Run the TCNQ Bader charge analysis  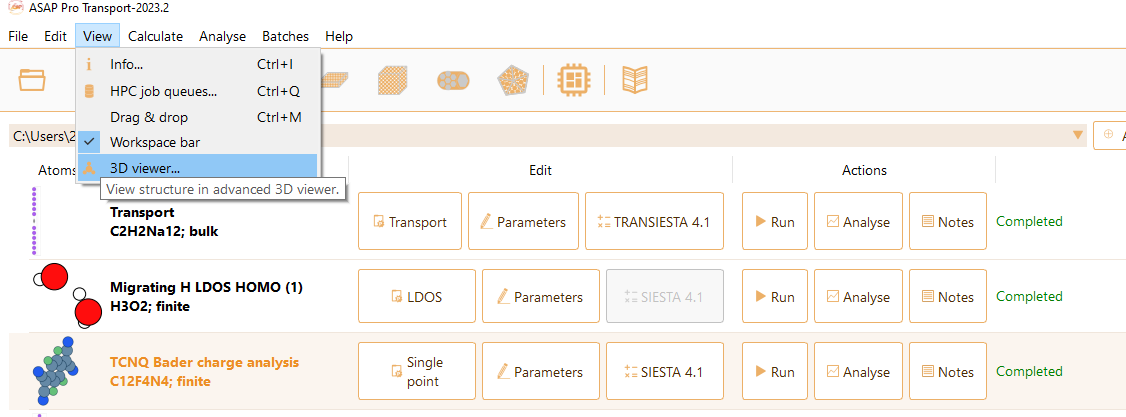tap(774, 371)
